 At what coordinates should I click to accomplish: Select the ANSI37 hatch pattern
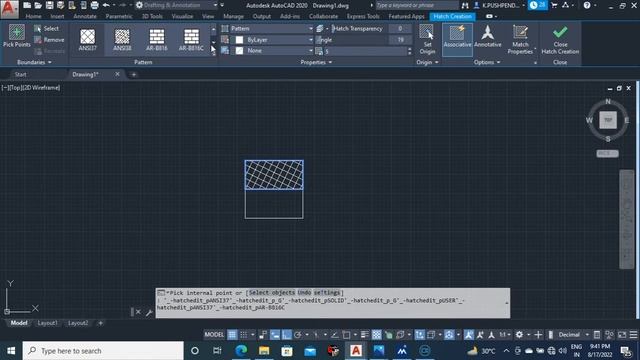click(87, 40)
